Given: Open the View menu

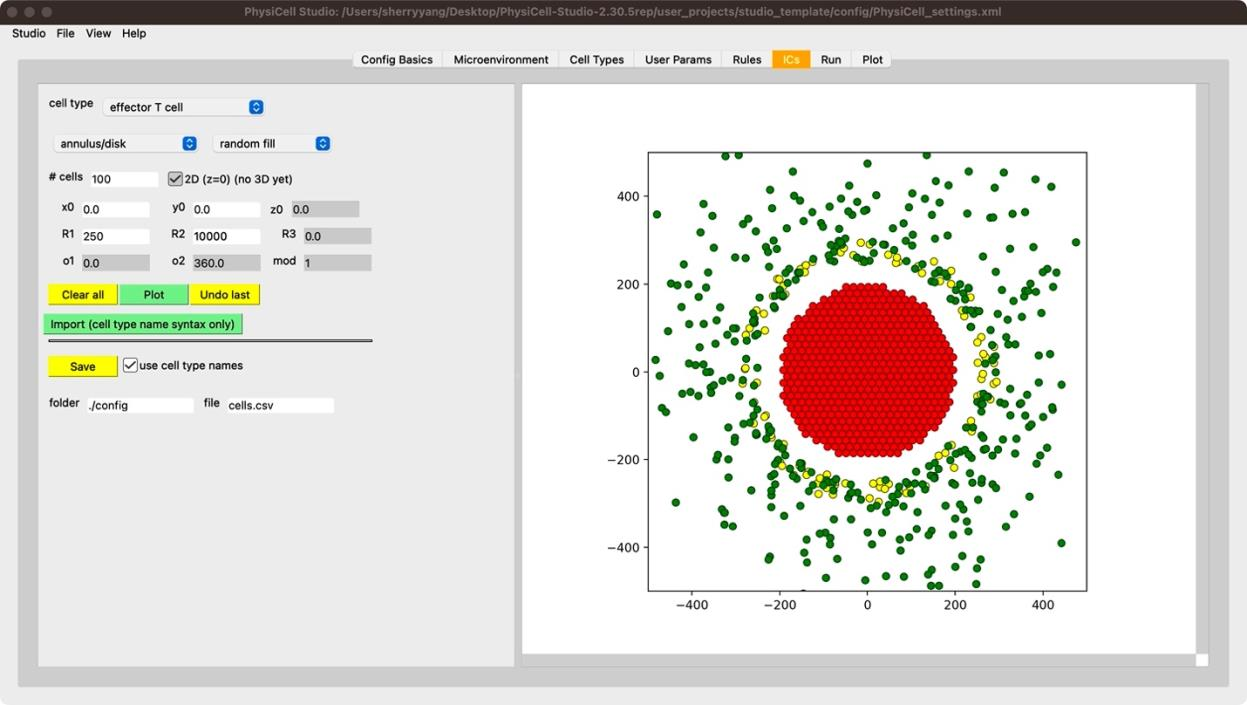Looking at the screenshot, I should pos(98,33).
